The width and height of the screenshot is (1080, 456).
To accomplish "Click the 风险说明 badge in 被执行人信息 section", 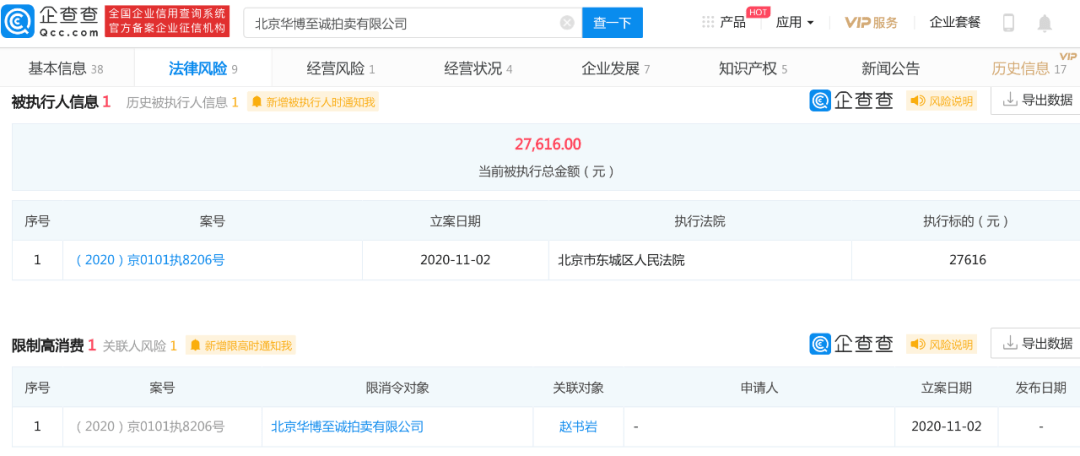I will click(x=941, y=101).
